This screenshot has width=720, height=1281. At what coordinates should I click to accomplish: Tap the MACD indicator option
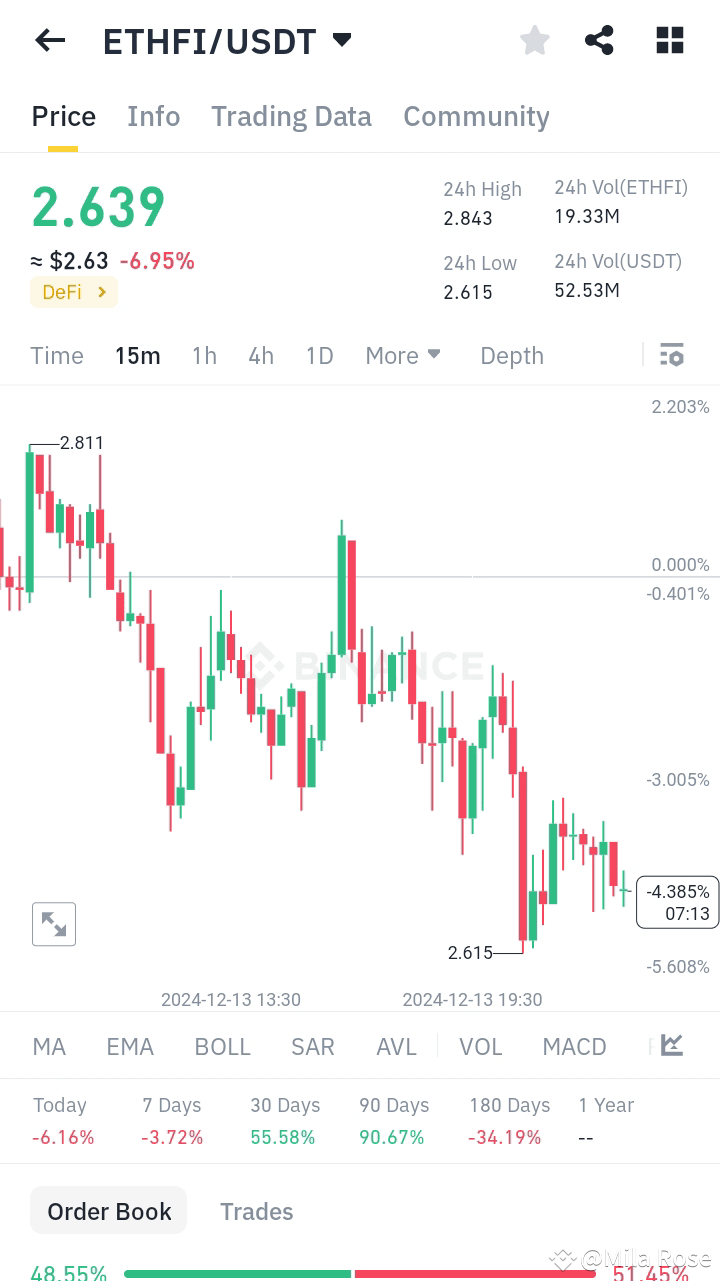(x=574, y=1046)
